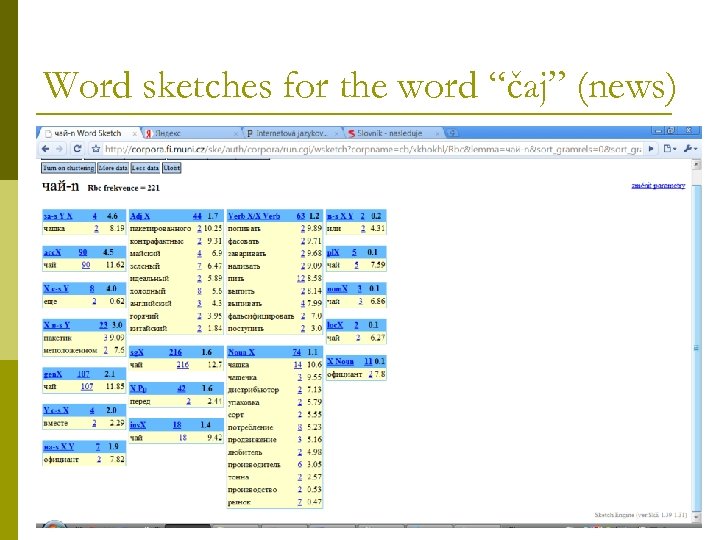The height and width of the screenshot is (540, 720).
Task: Click the URL address bar
Action: [x=372, y=149]
